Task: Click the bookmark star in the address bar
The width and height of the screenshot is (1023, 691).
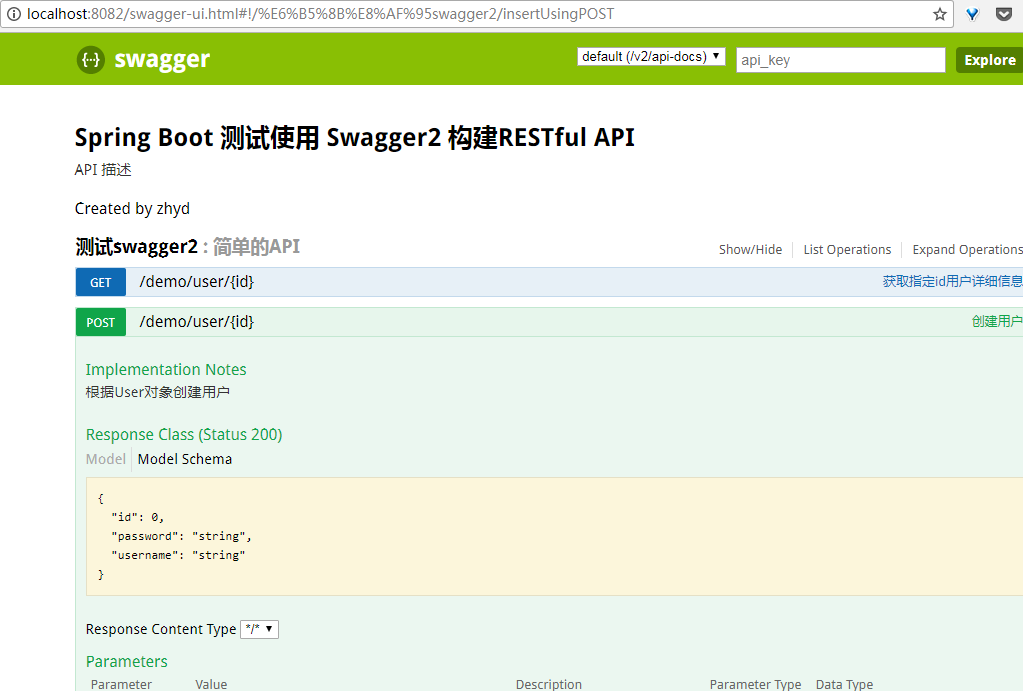Action: pyautogui.click(x=938, y=14)
